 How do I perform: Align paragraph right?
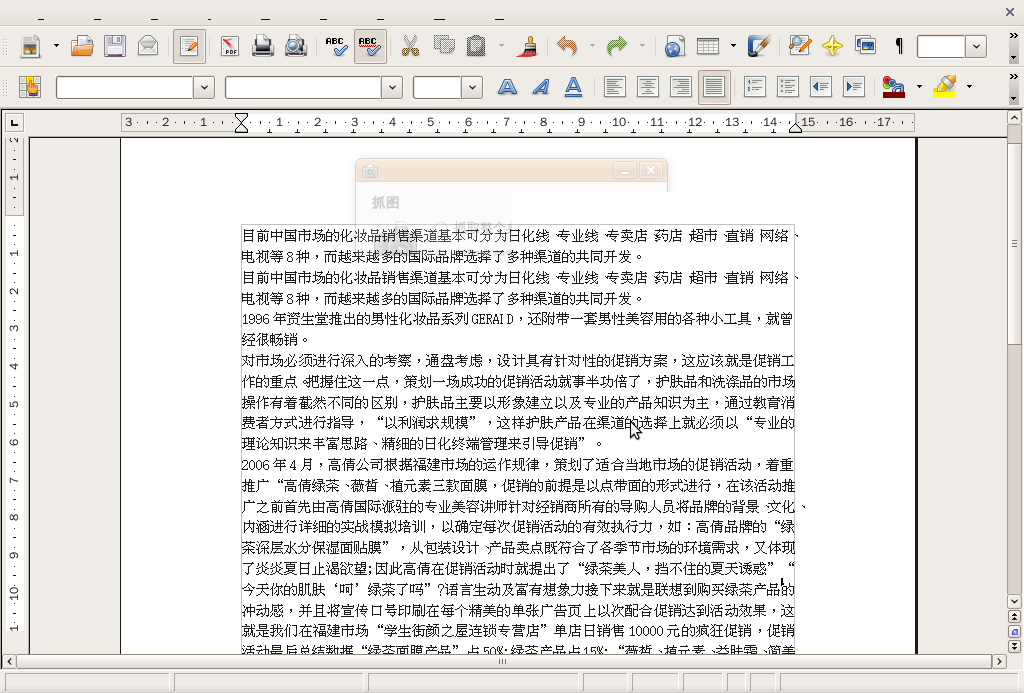point(681,87)
